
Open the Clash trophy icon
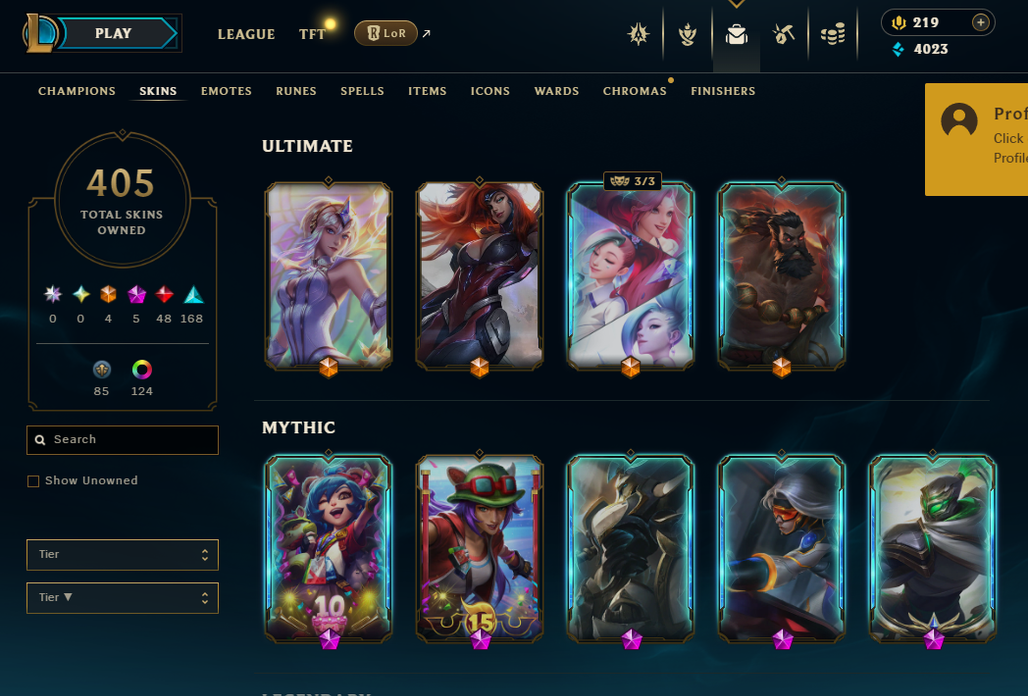click(x=687, y=34)
